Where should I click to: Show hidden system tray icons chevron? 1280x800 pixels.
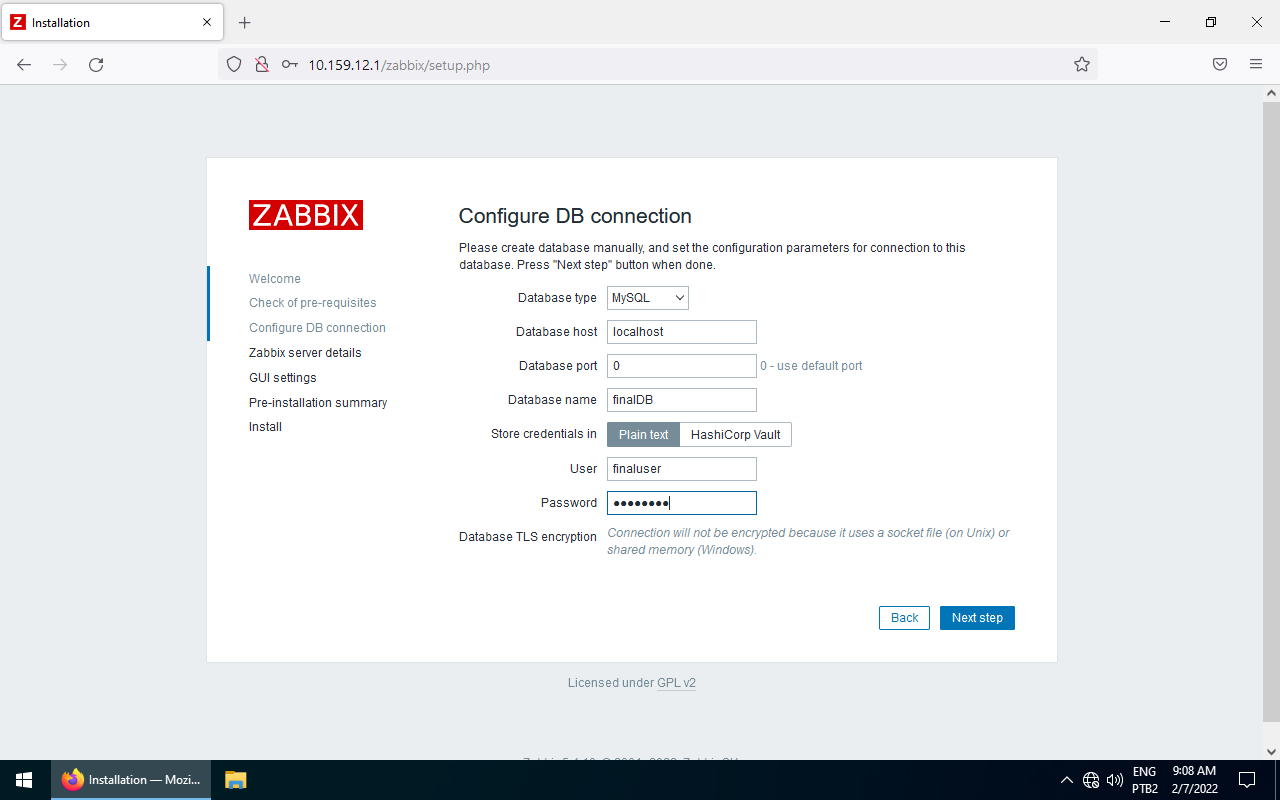1066,780
